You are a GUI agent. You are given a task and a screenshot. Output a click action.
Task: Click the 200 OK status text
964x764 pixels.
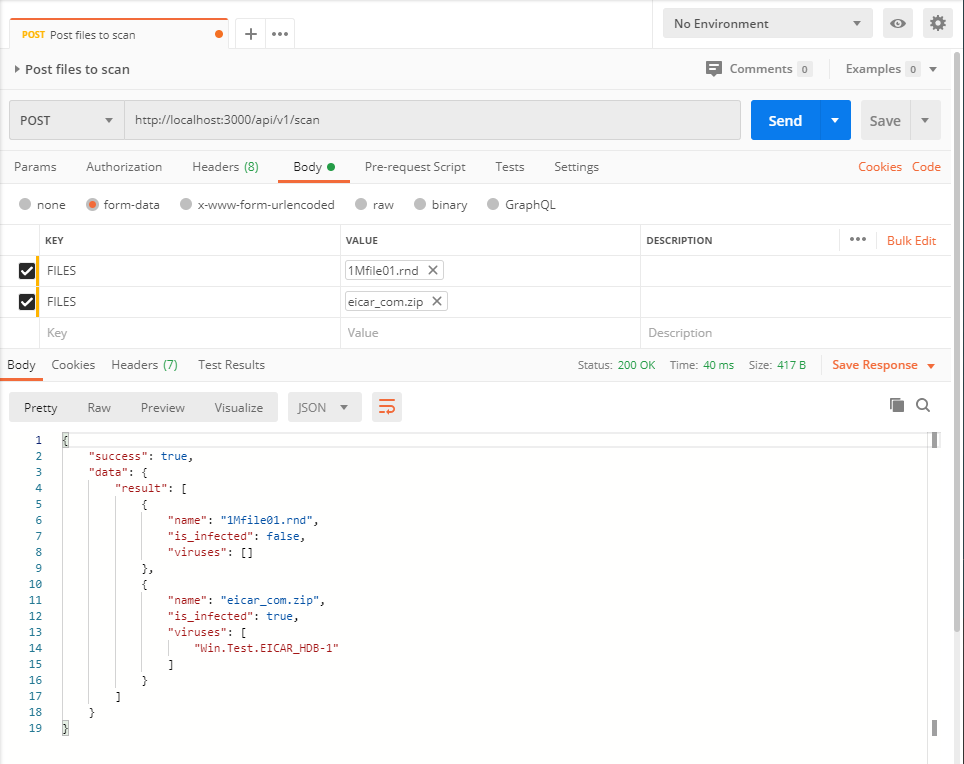coord(636,365)
